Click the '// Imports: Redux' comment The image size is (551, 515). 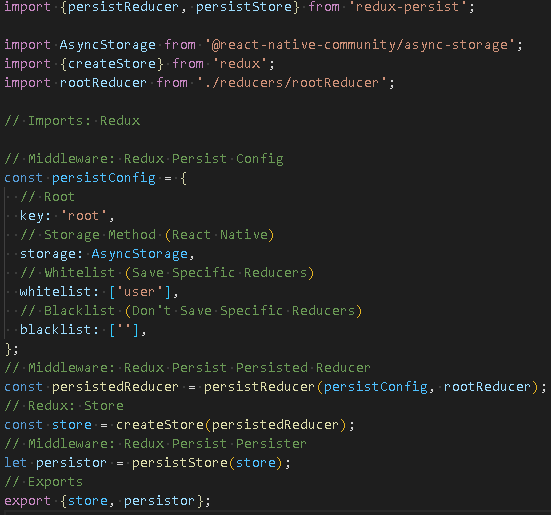(x=72, y=121)
